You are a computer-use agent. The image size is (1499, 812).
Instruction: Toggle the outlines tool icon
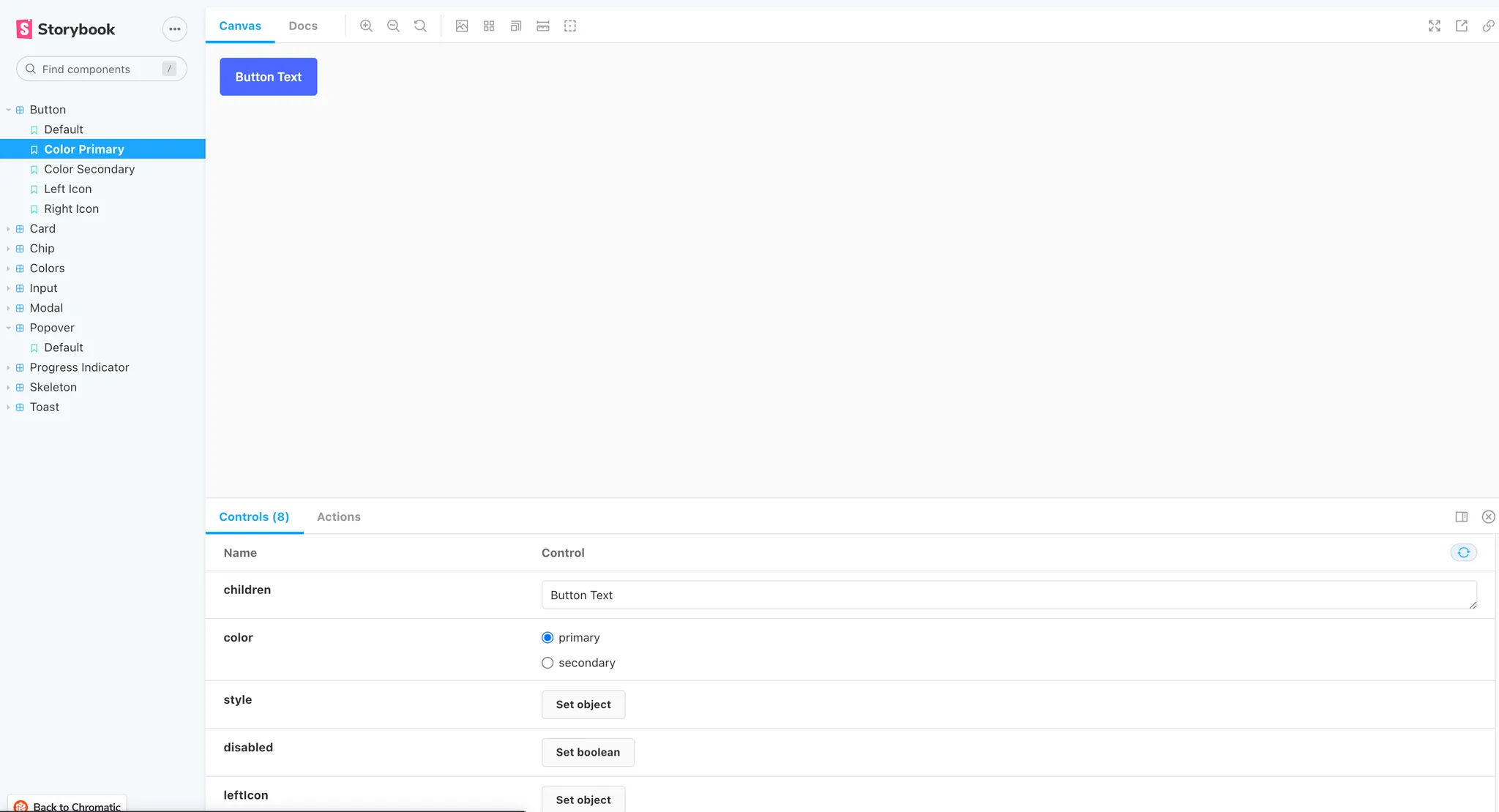click(x=570, y=26)
